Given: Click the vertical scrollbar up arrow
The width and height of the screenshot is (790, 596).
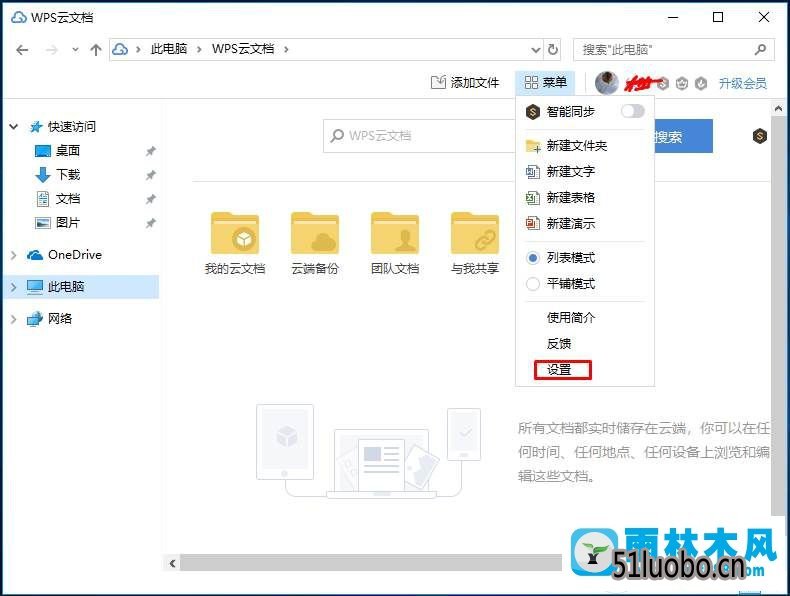Looking at the screenshot, I should pos(778,109).
